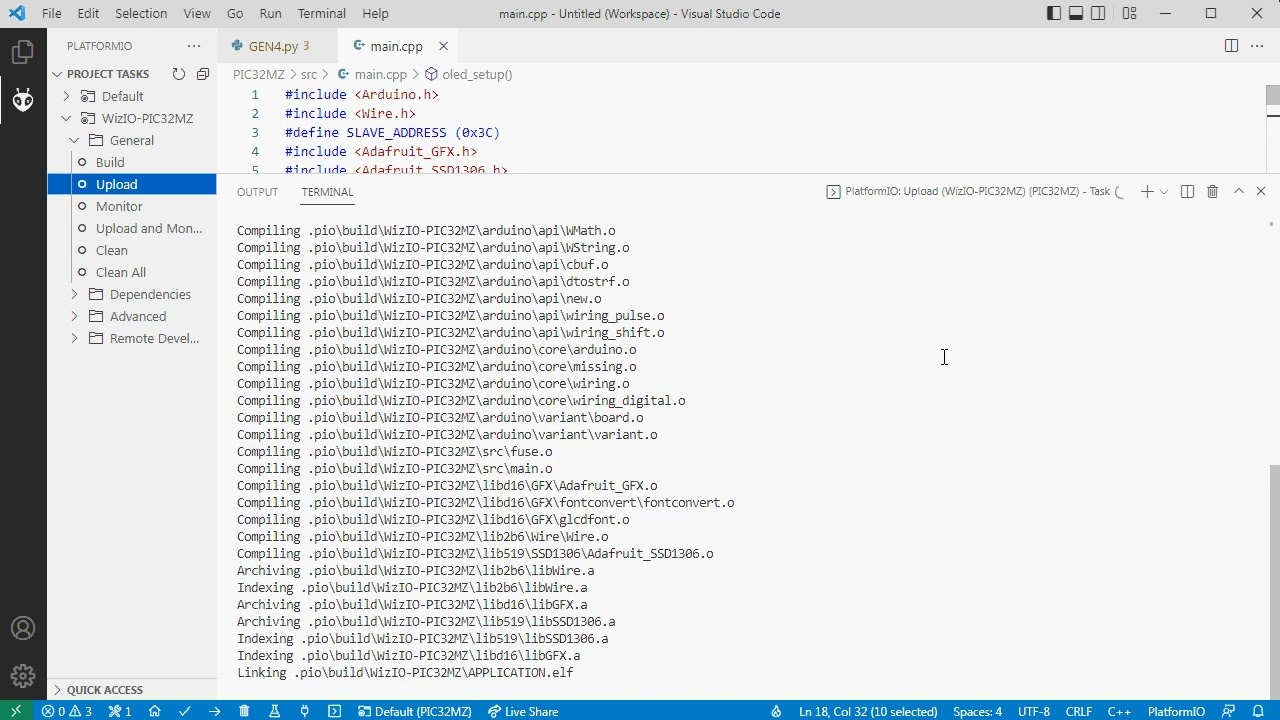Viewport: 1280px width, 720px height.
Task: Split the editor to the right
Action: click(1232, 46)
